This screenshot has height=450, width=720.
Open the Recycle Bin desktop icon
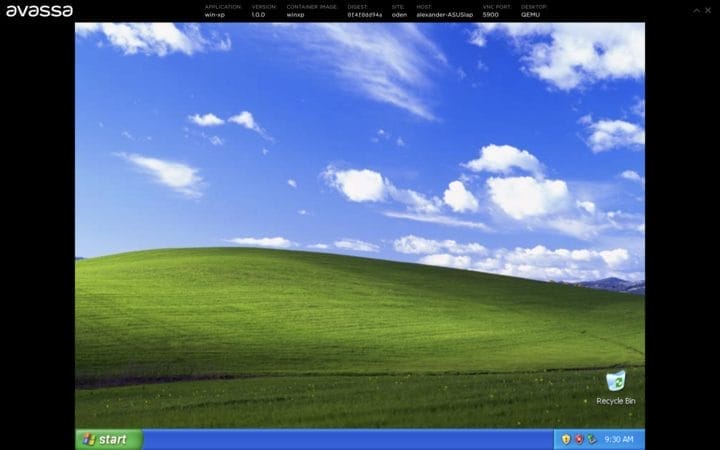point(615,381)
